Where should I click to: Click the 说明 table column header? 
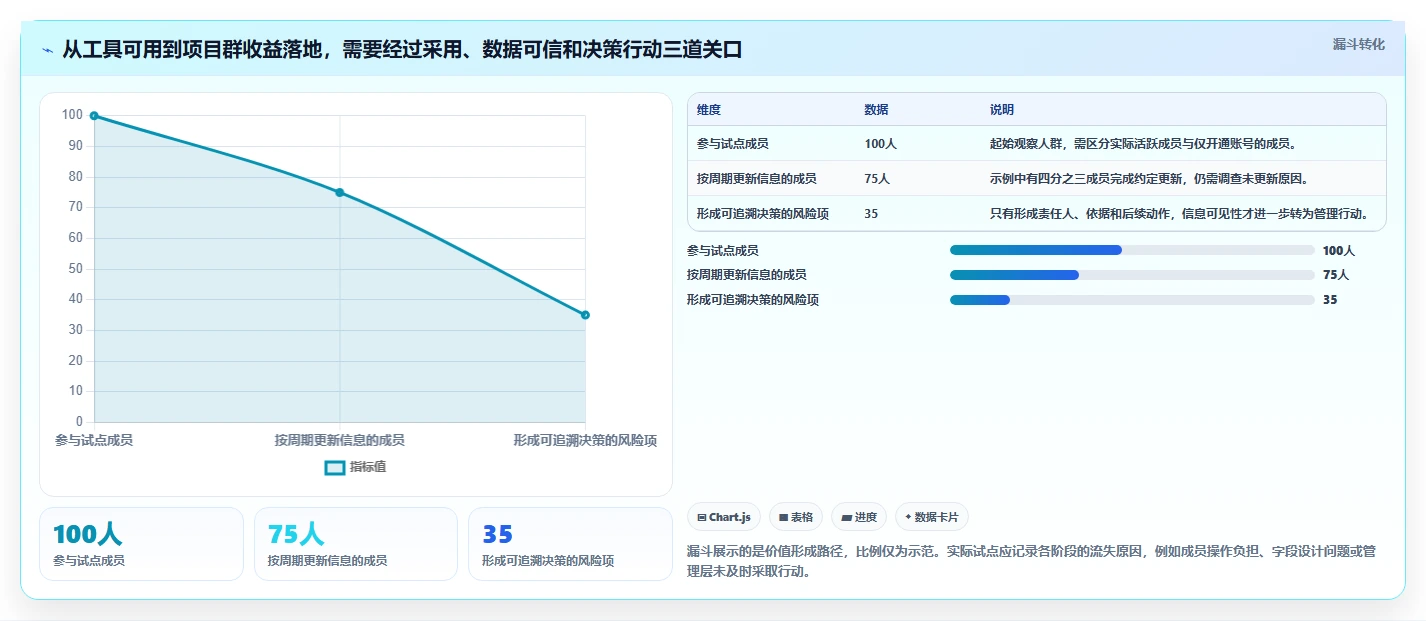pos(1002,110)
